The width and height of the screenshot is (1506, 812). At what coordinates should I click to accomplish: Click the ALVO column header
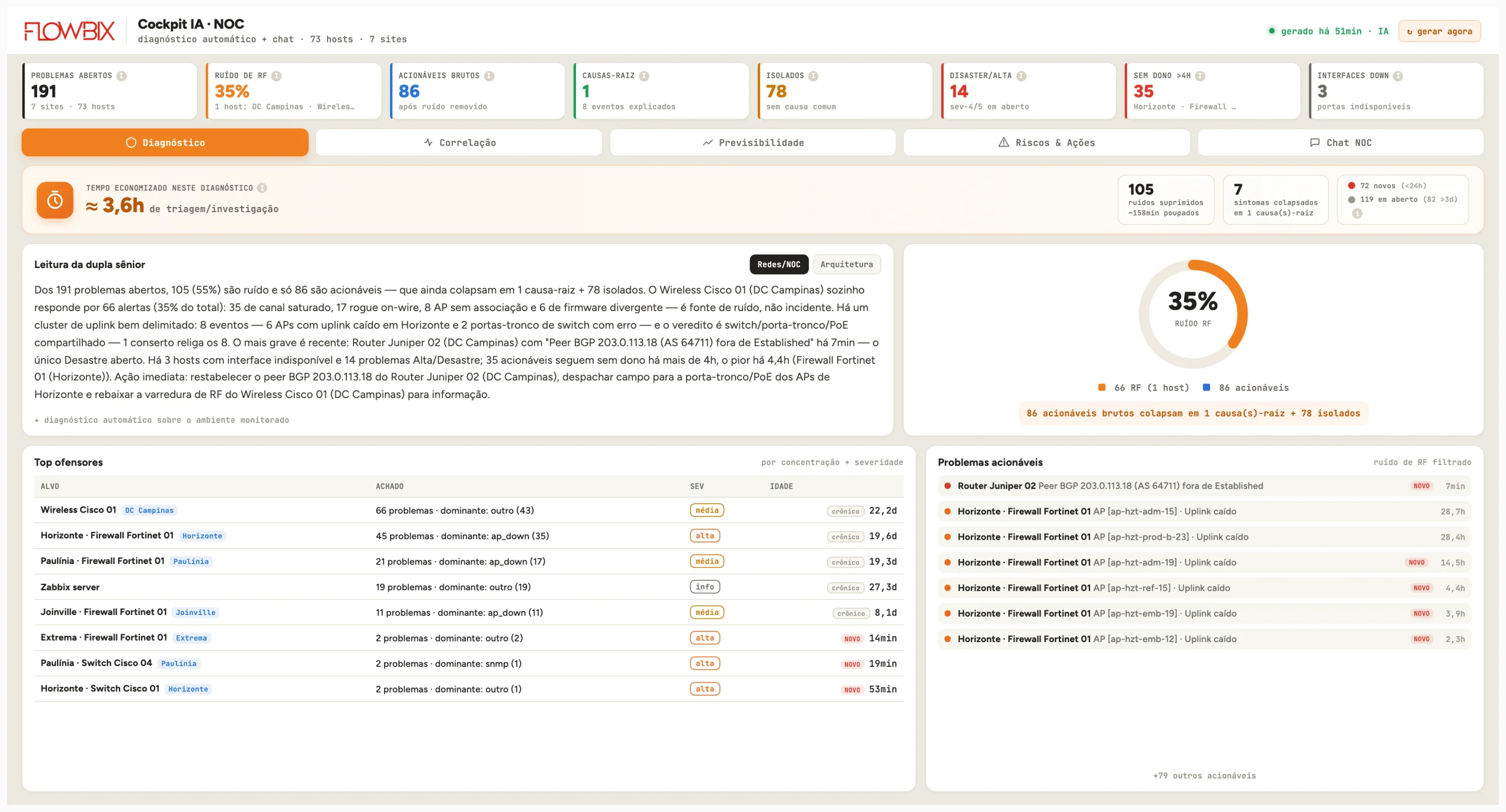50,486
